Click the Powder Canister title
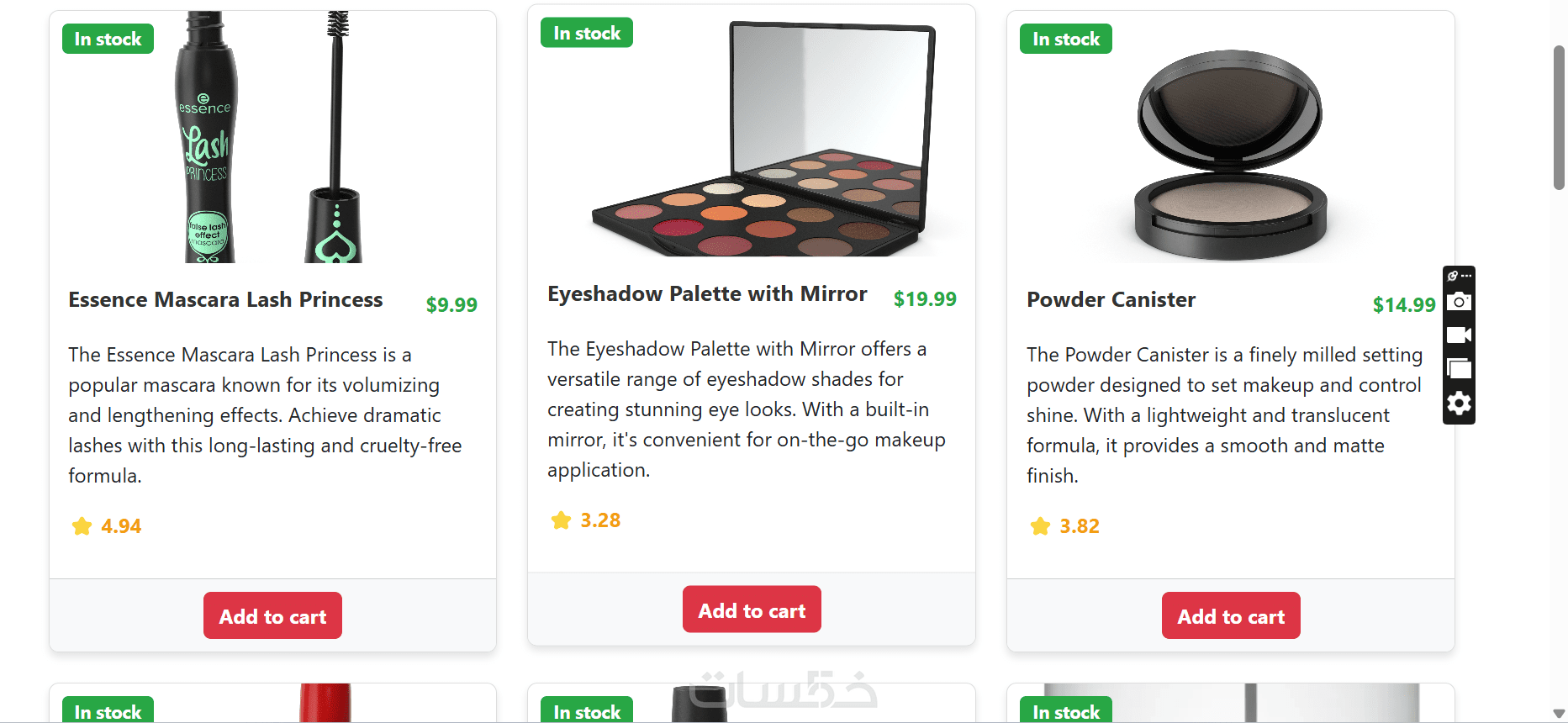This screenshot has height=723, width=1568. [x=1111, y=300]
